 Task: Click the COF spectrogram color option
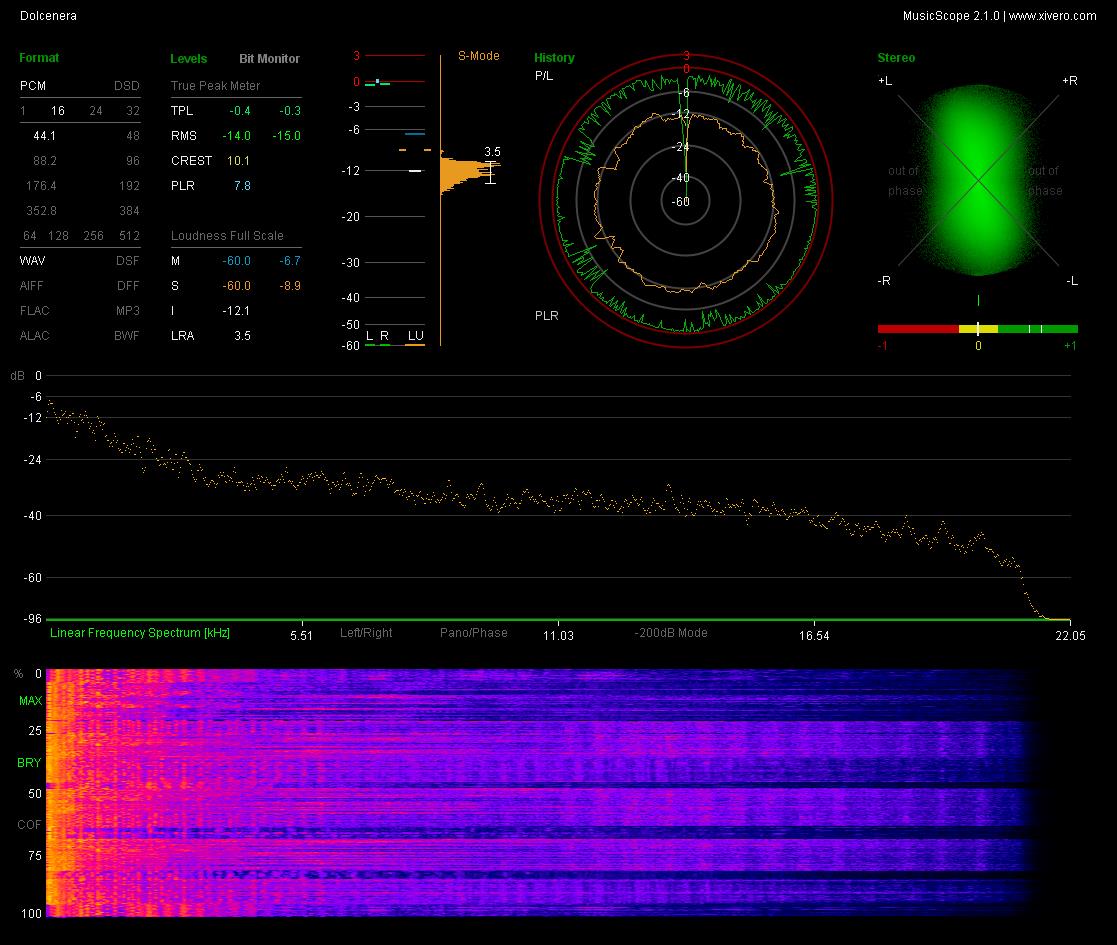(x=29, y=825)
